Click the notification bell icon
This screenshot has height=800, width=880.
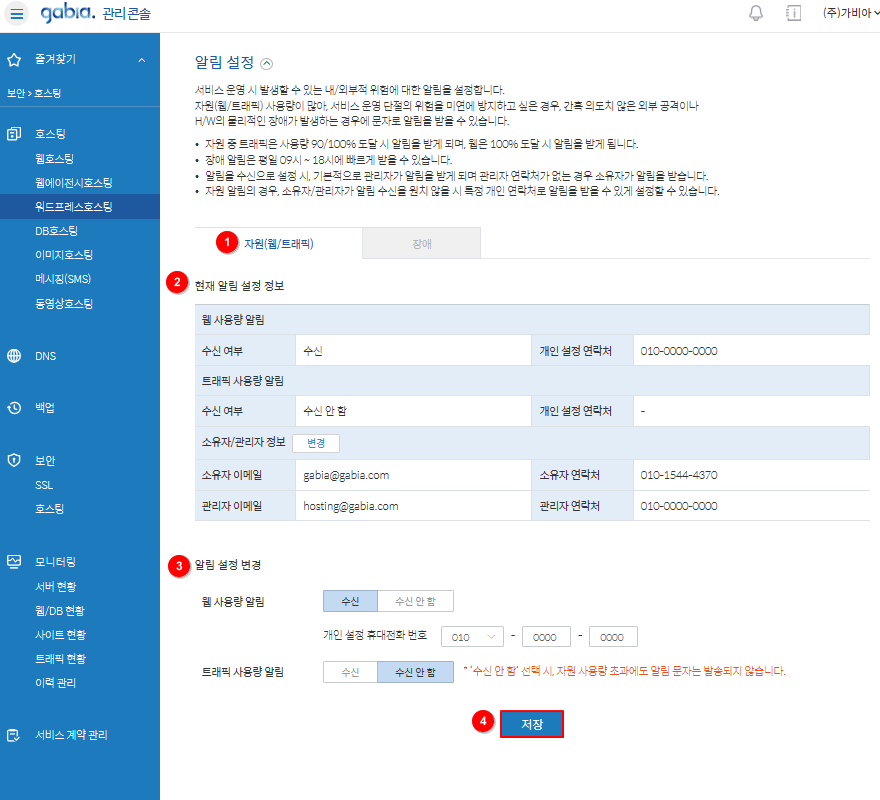click(x=755, y=13)
